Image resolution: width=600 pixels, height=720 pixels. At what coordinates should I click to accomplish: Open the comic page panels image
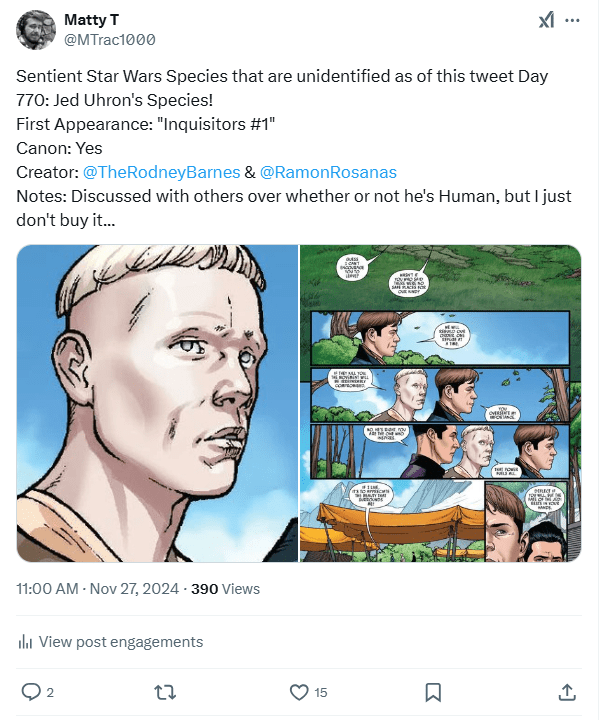pos(441,403)
